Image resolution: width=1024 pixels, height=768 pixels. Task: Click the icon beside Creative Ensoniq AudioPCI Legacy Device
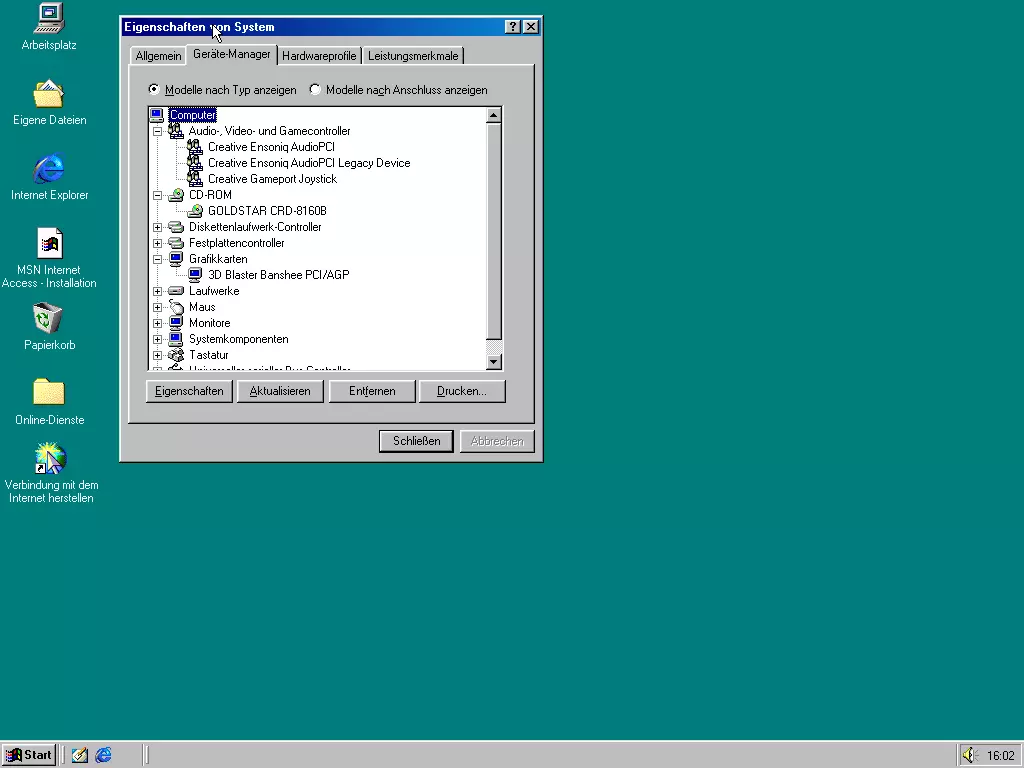pyautogui.click(x=195, y=163)
